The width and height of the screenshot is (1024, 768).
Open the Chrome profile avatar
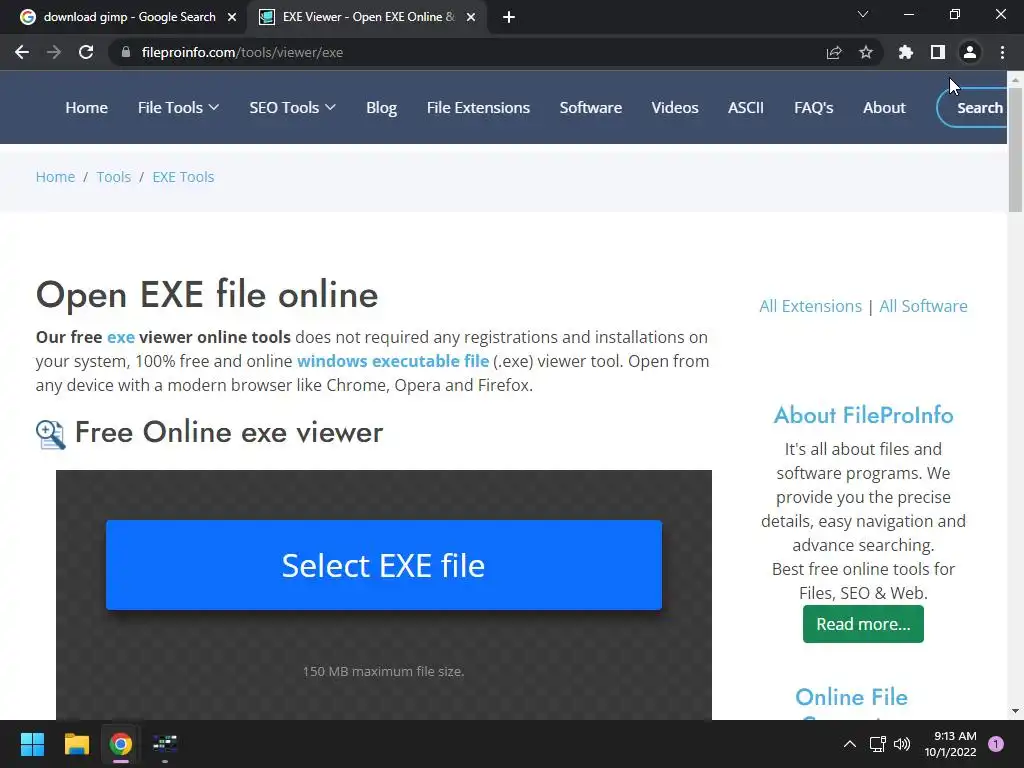pos(970,52)
